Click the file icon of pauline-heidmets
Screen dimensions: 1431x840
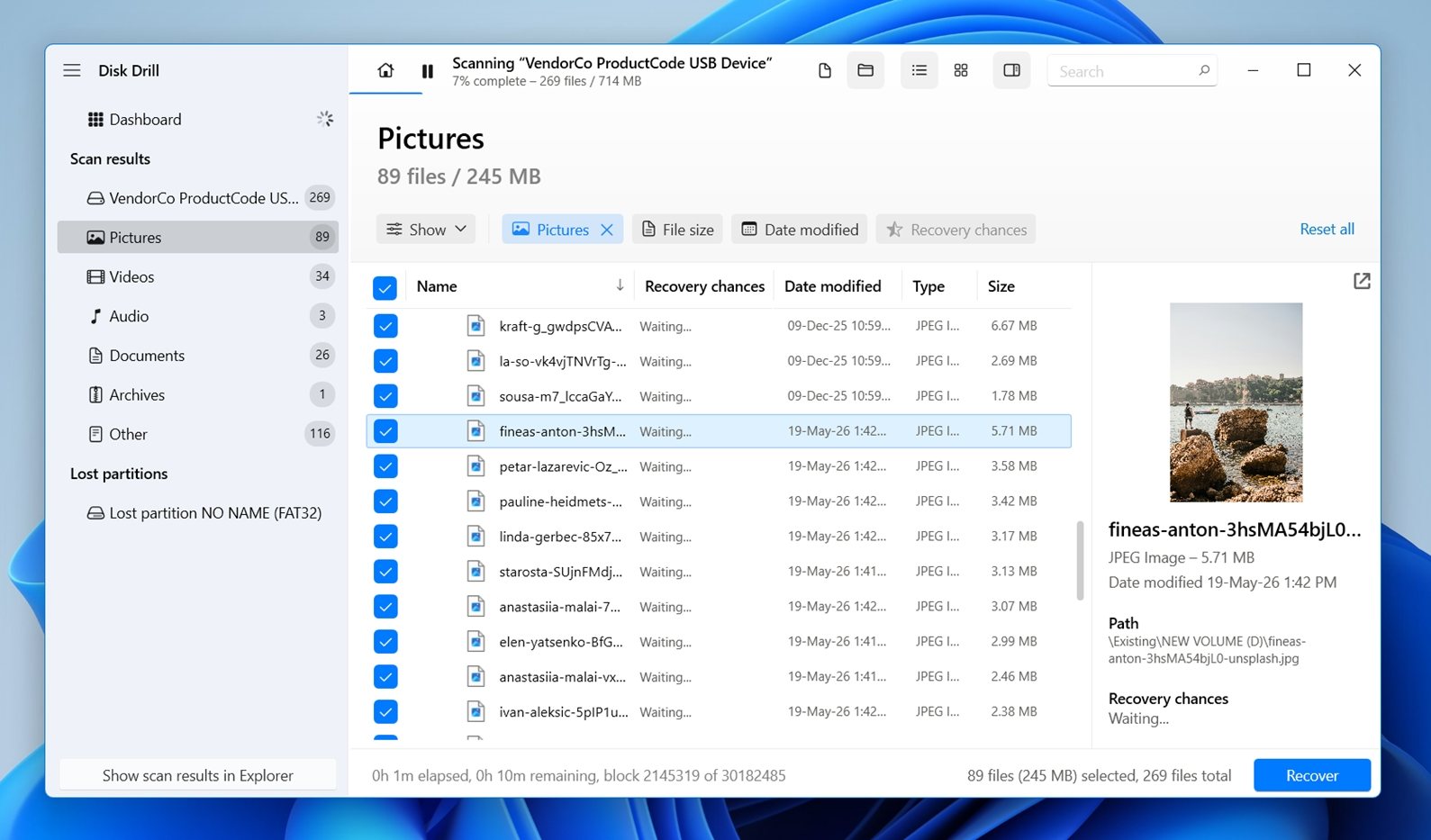475,501
